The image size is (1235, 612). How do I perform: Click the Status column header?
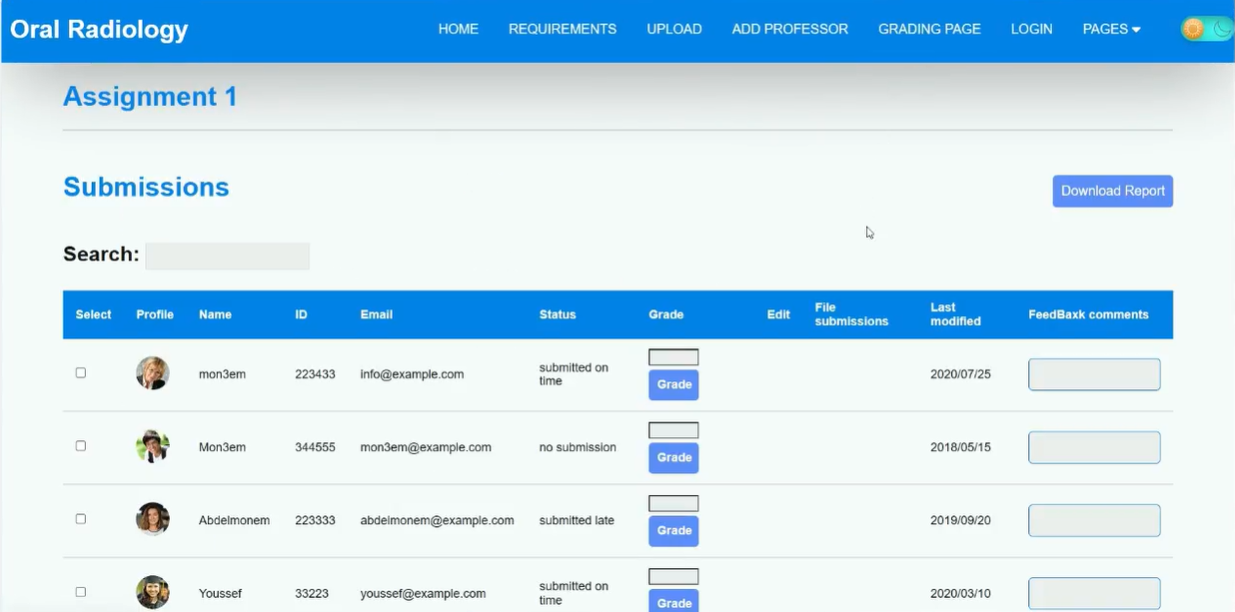[x=557, y=314]
